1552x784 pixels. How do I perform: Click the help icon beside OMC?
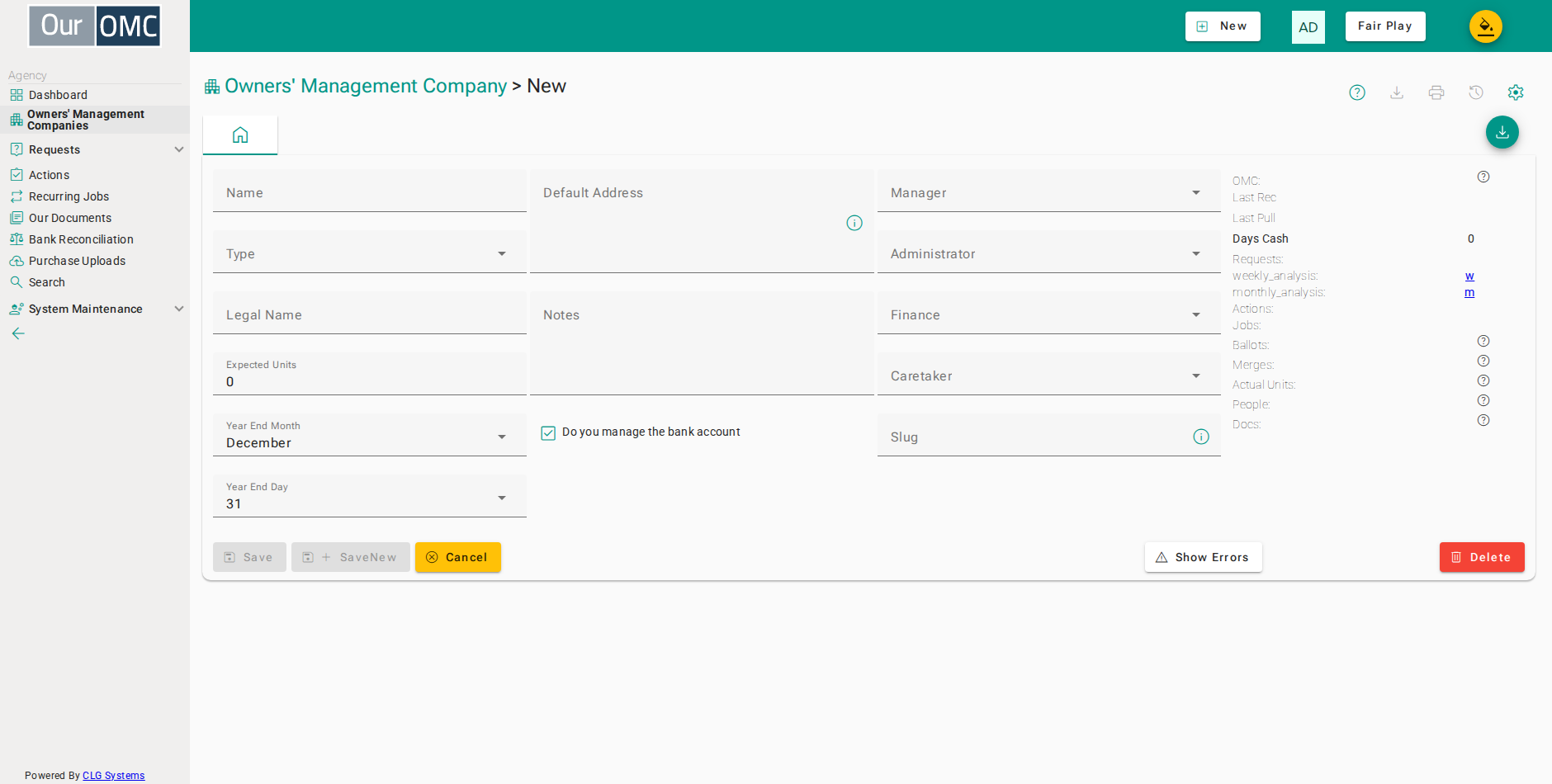[x=1483, y=177]
